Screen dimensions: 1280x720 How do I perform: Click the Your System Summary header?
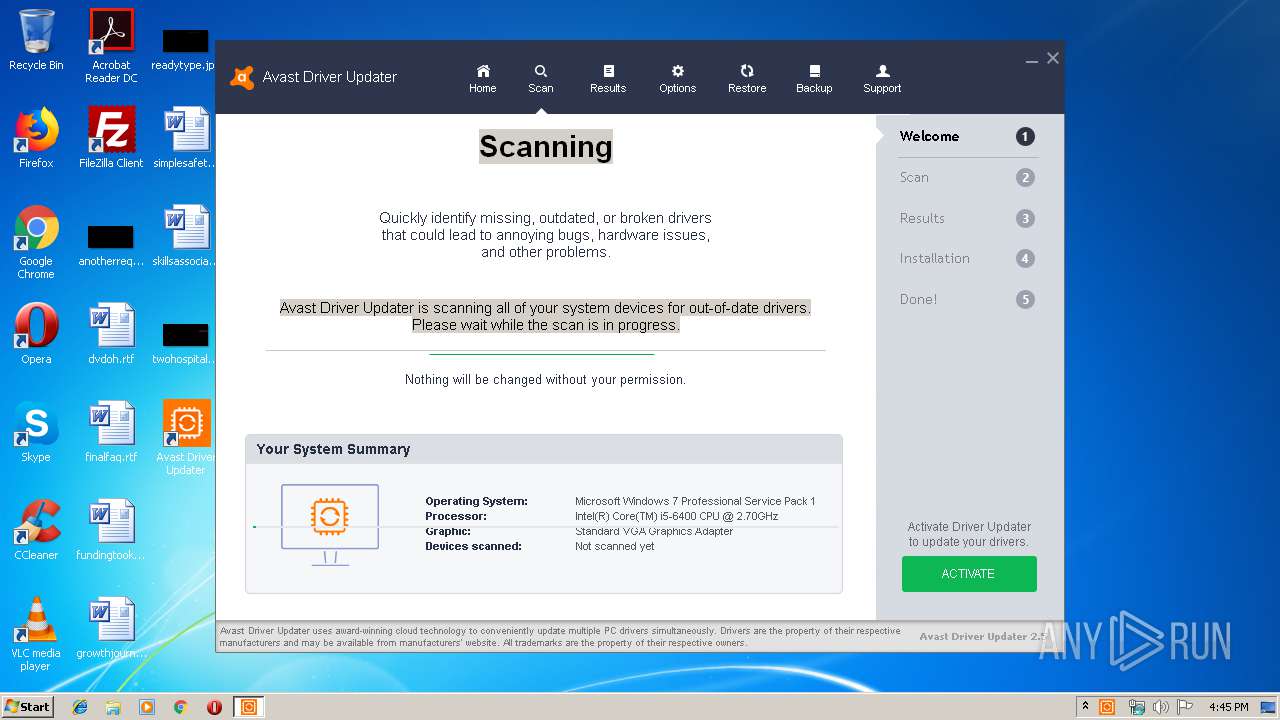tap(333, 449)
